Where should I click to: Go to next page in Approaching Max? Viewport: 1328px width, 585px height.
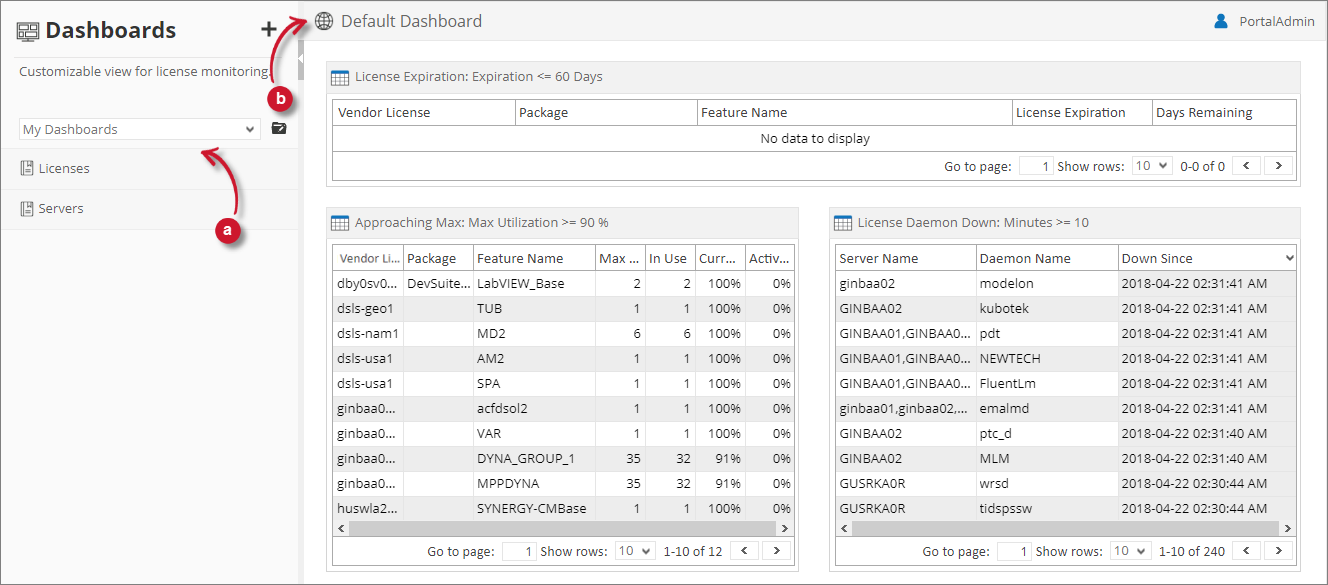click(x=777, y=551)
